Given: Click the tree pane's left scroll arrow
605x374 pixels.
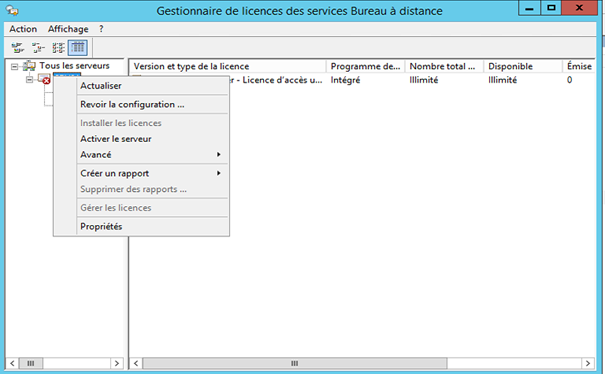Looking at the screenshot, I should coord(12,363).
